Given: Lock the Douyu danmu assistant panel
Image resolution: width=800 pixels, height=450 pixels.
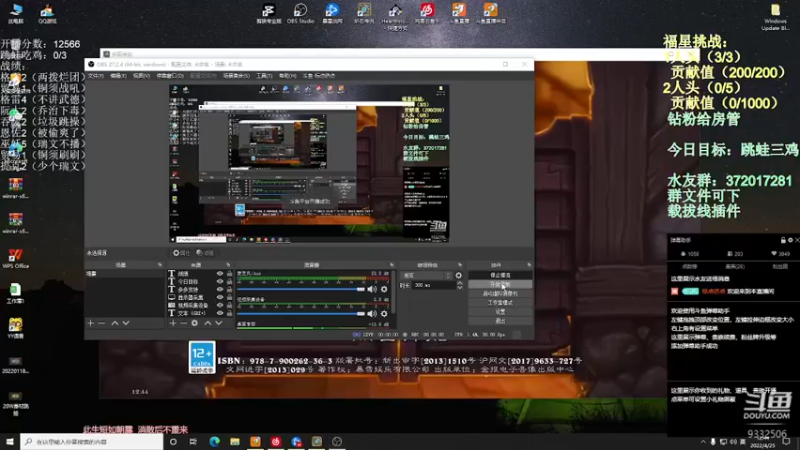Looking at the screenshot, I should (x=783, y=240).
